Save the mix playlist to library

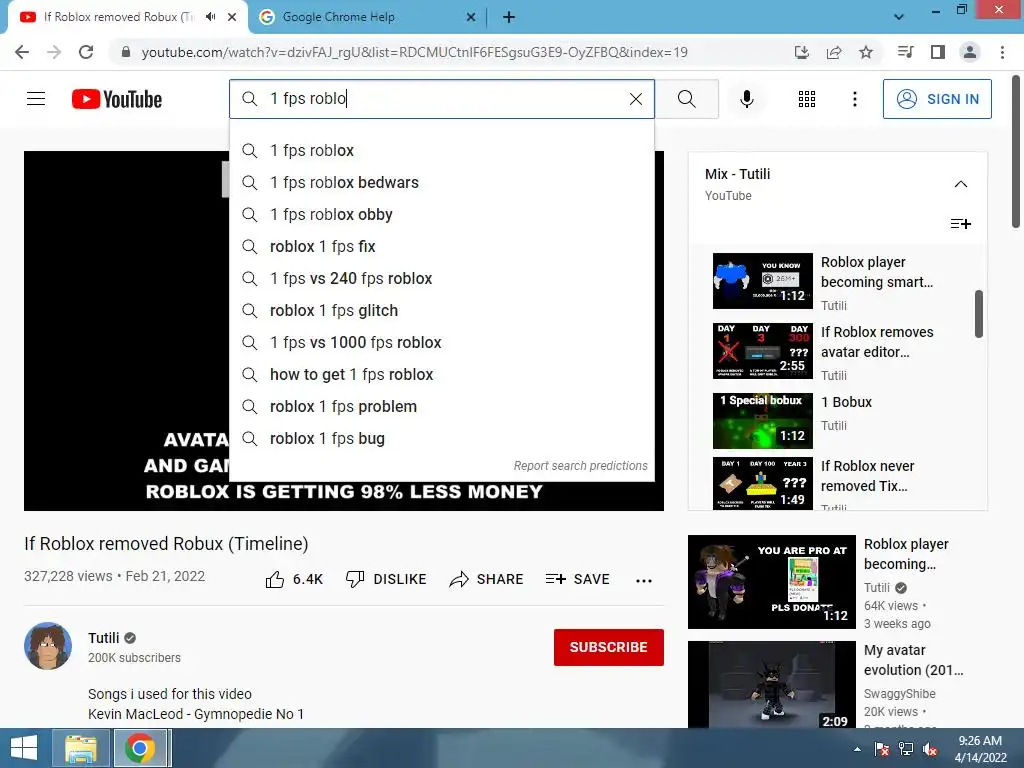[961, 224]
